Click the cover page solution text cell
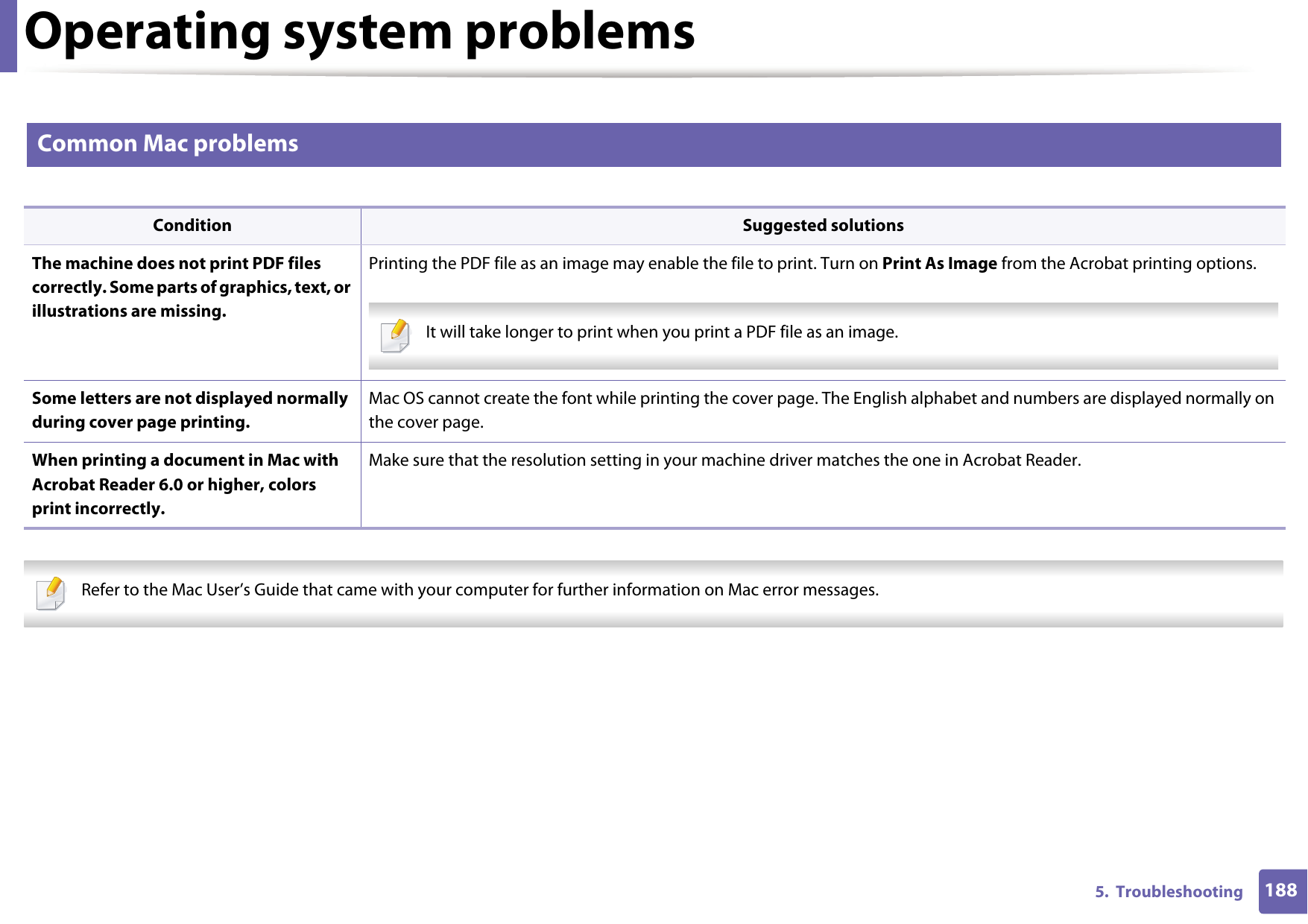The image size is (1308, 924). pyautogui.click(x=820, y=410)
